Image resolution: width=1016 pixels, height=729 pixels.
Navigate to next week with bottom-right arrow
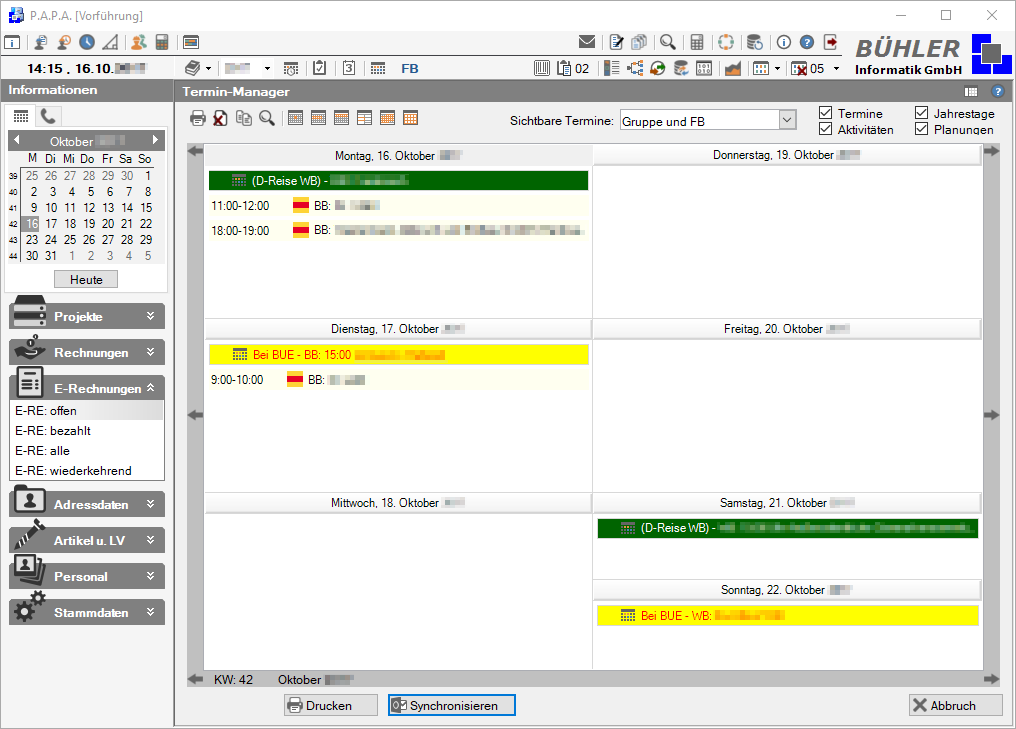click(x=991, y=679)
